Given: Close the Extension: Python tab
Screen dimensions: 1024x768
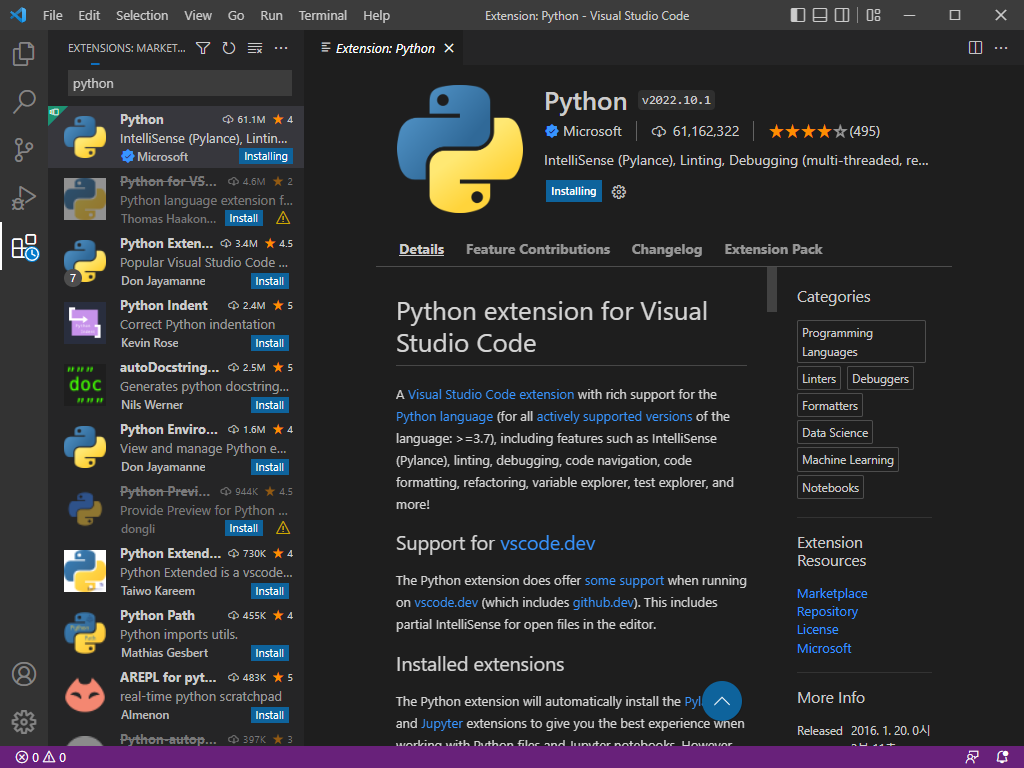Looking at the screenshot, I should (x=449, y=48).
